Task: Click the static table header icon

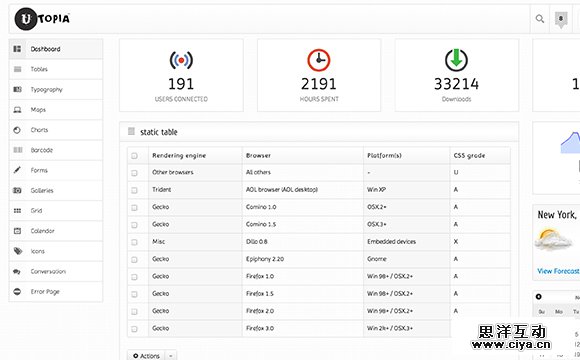Action: pos(131,131)
